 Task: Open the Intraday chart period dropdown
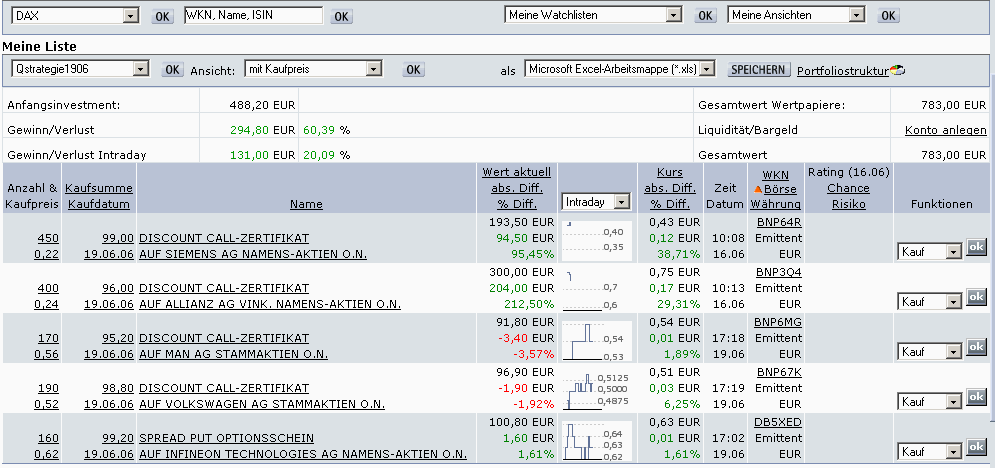click(x=623, y=202)
